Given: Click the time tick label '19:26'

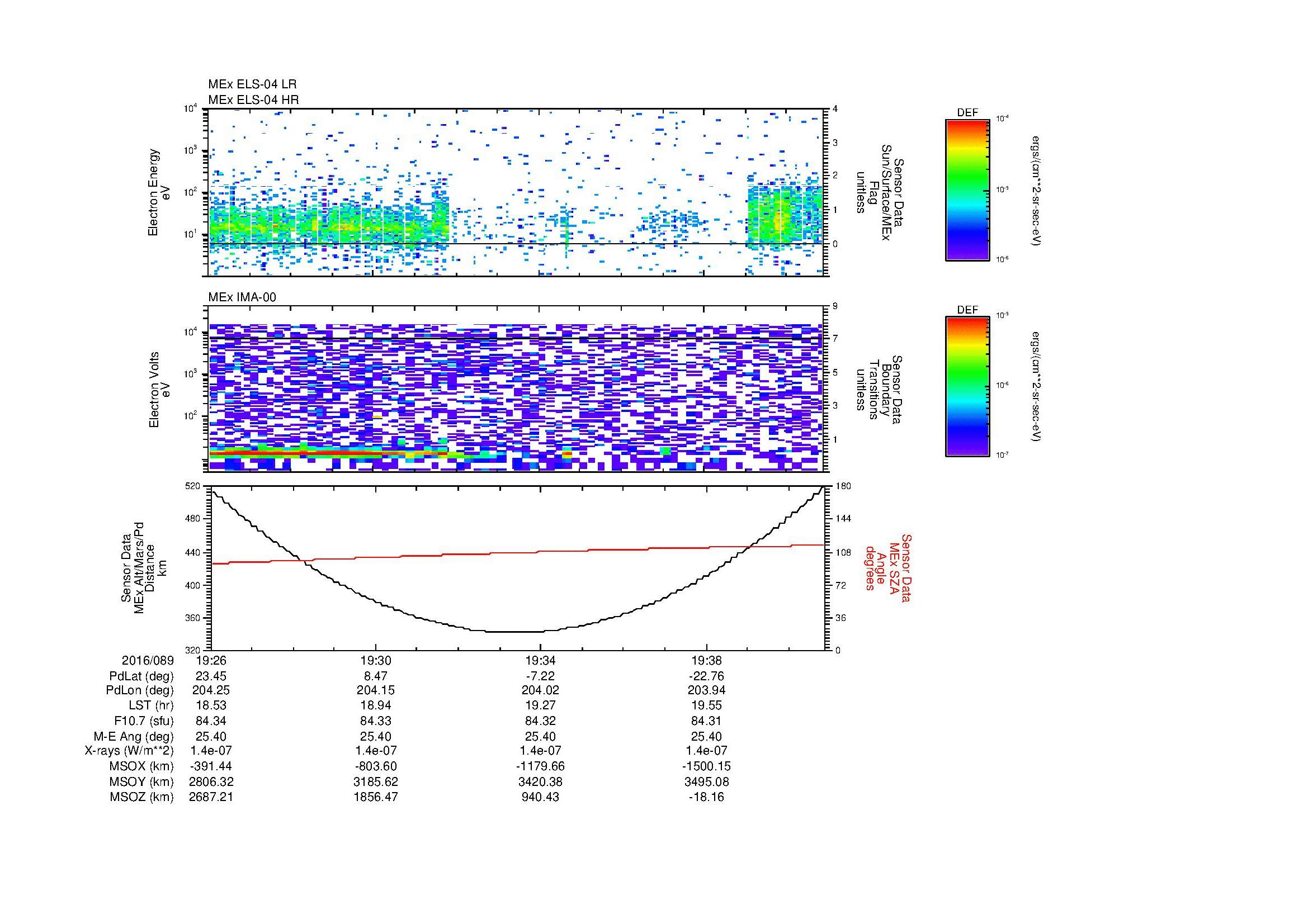Looking at the screenshot, I should point(211,660).
